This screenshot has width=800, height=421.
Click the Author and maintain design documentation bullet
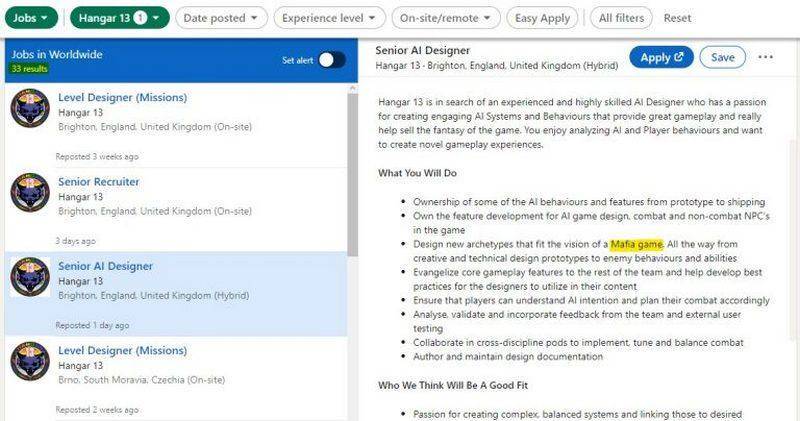508,357
